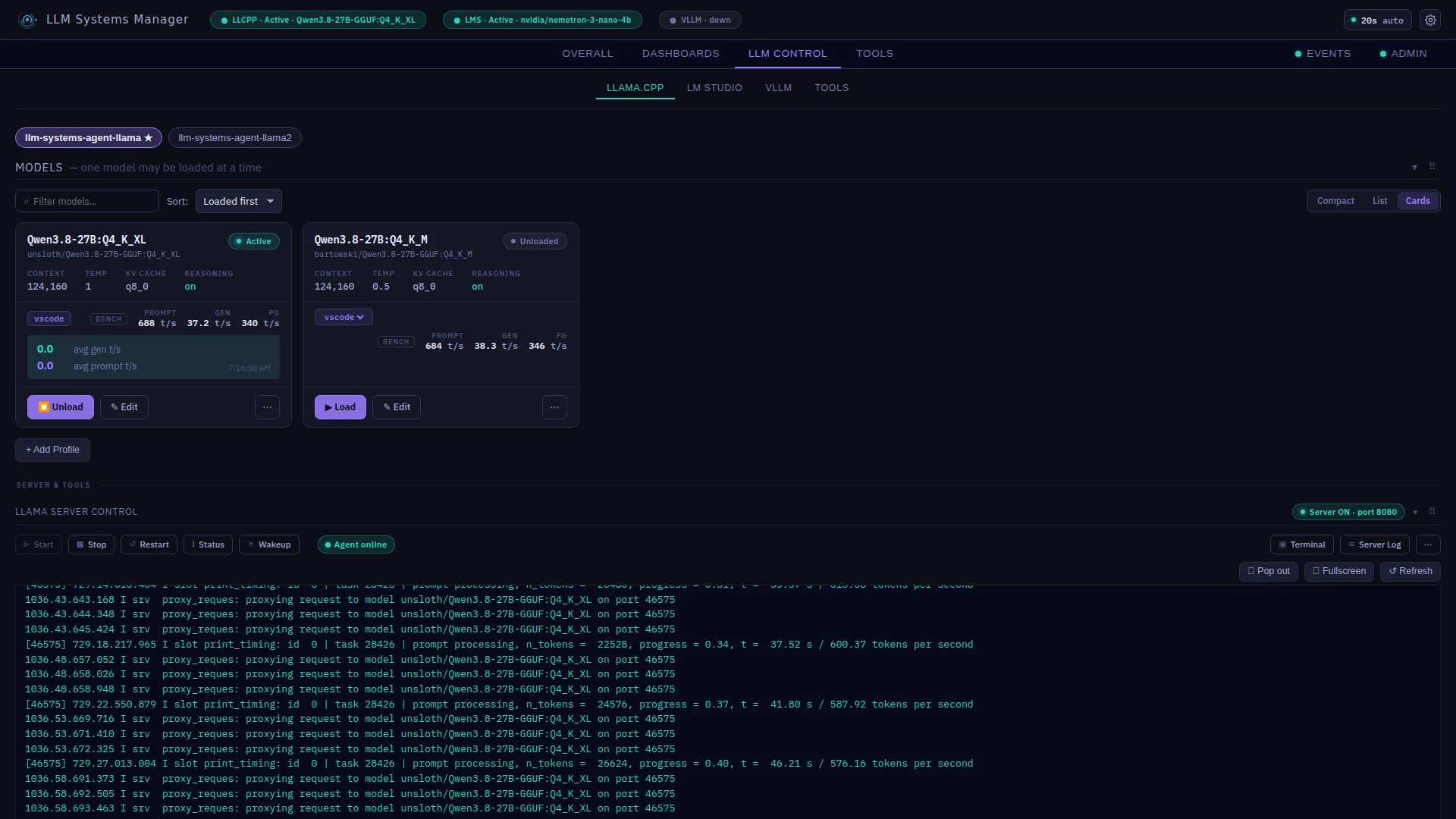Open the vscode dropdown on Q4_K_M card
This screenshot has height=819, width=1456.
[344, 317]
